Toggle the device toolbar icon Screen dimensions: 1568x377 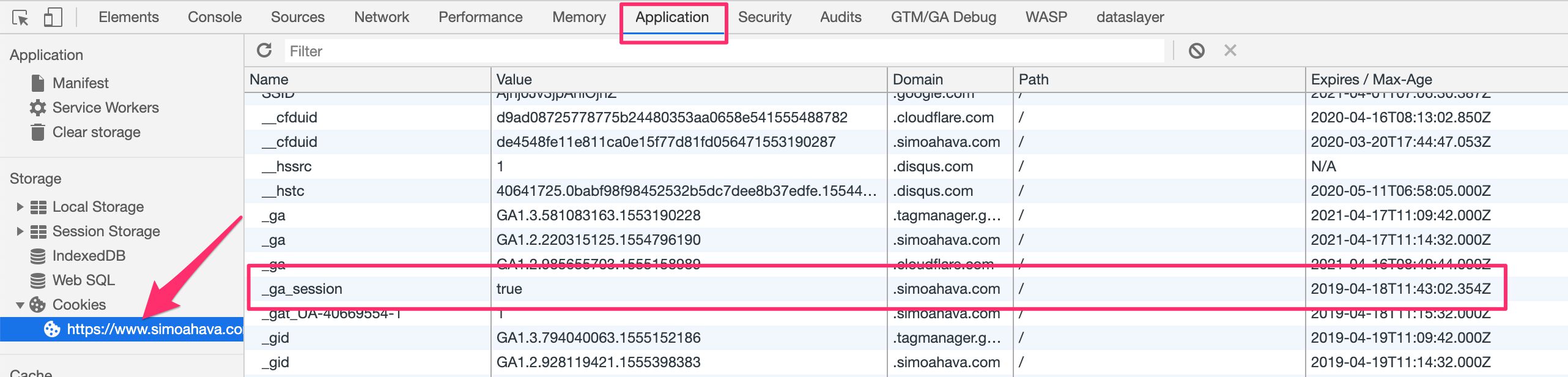pos(53,17)
